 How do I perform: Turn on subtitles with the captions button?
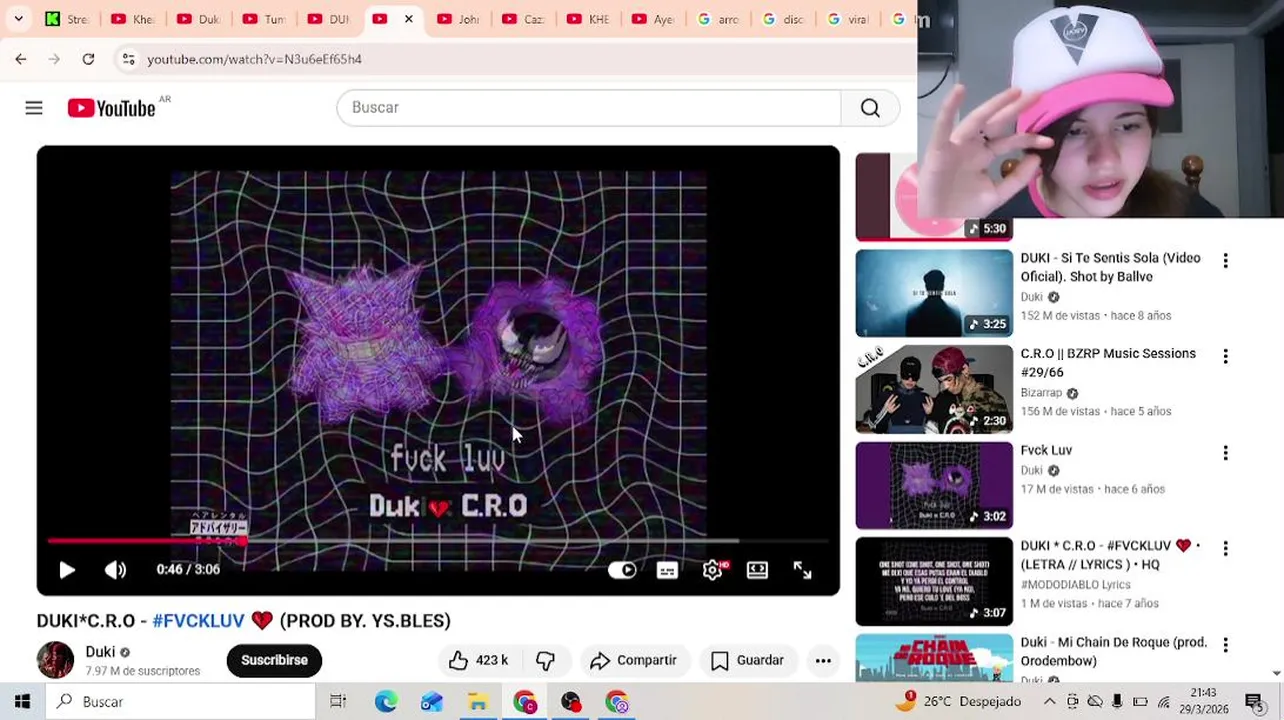[x=667, y=570]
